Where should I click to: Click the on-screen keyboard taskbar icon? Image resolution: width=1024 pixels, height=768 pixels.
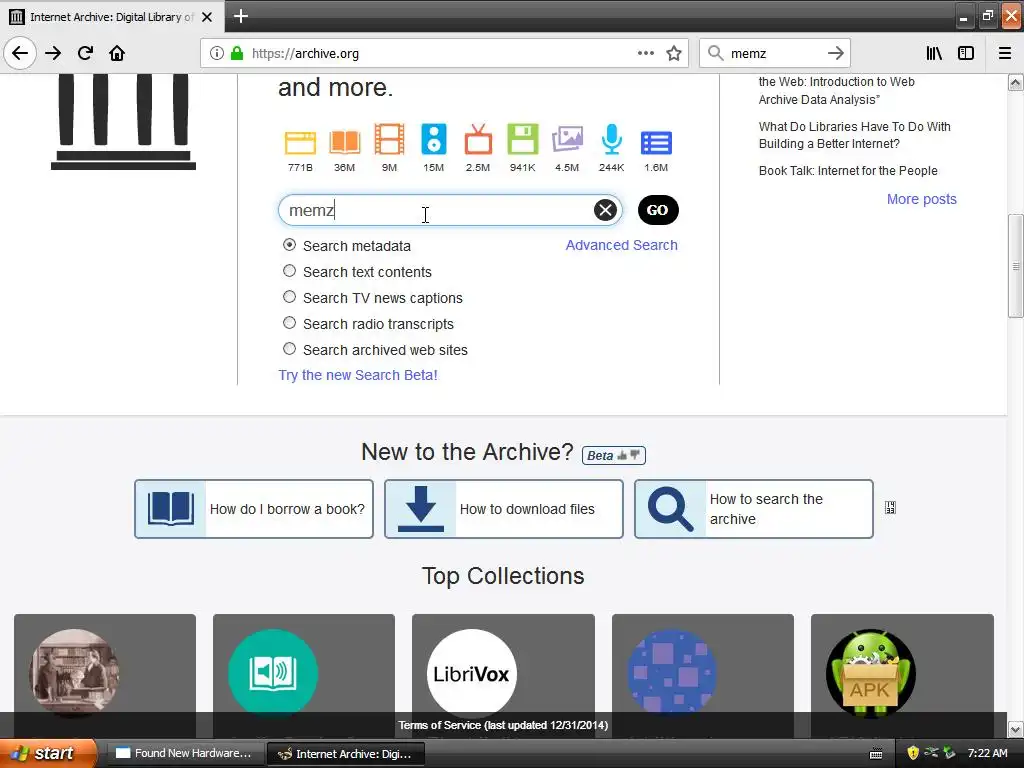(876, 754)
